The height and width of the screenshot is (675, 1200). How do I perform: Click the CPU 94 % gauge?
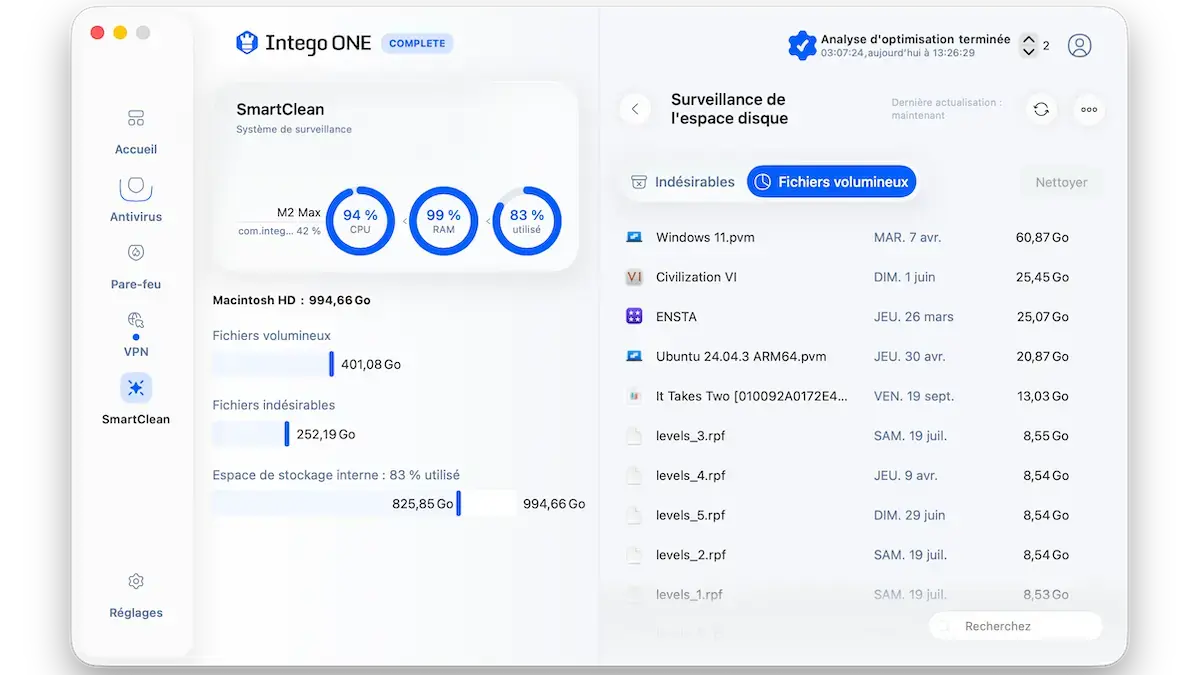[x=360, y=221]
